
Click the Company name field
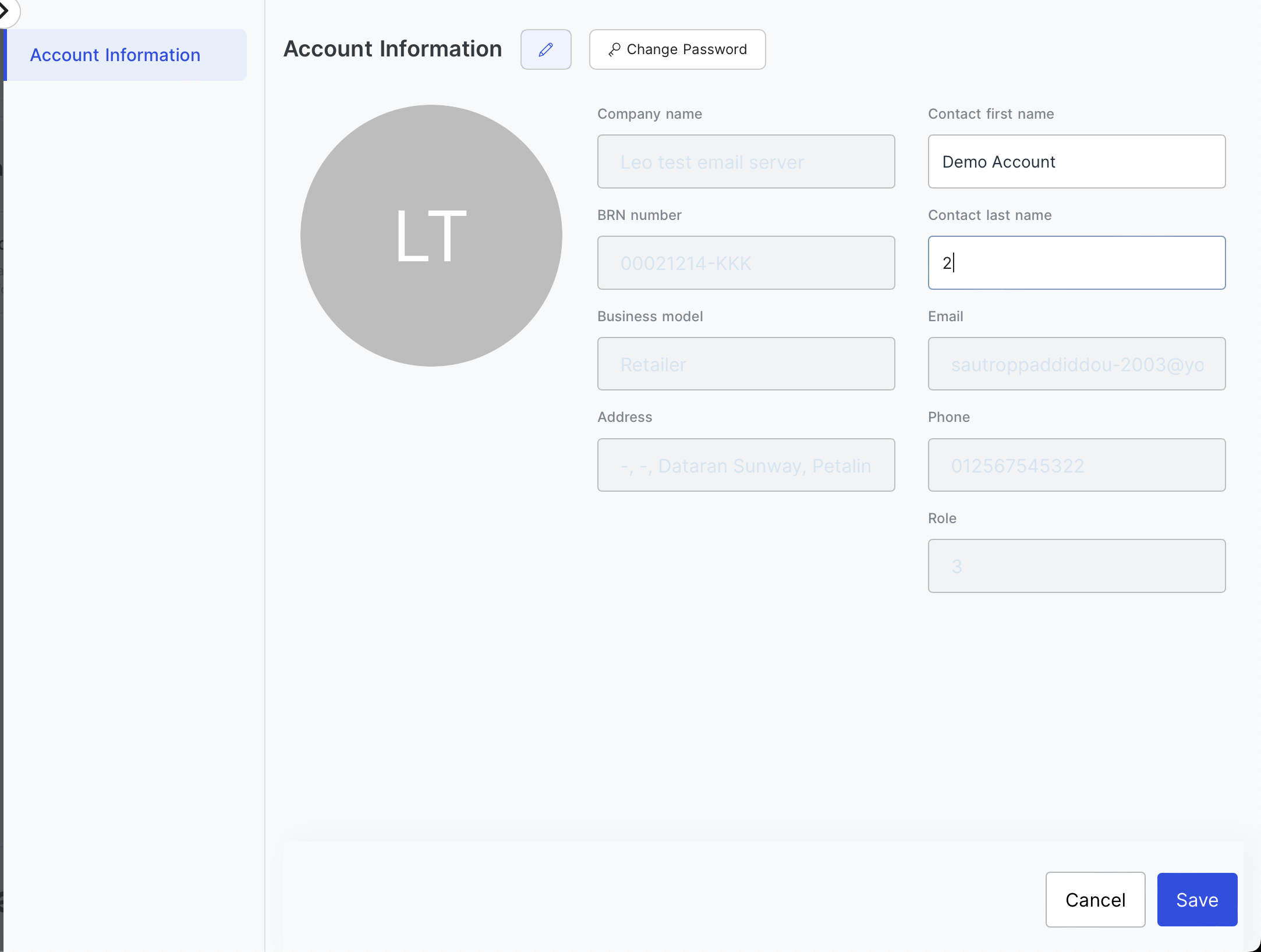pos(745,162)
